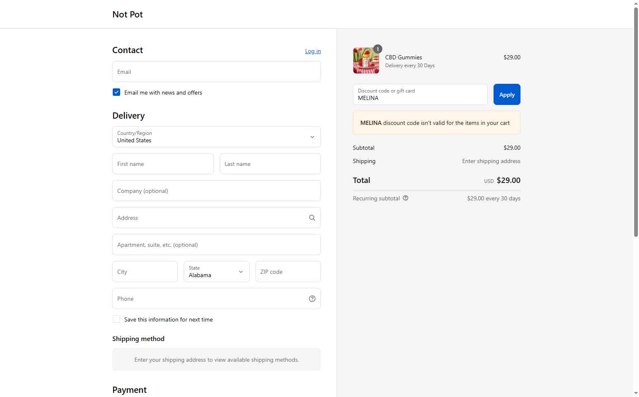Open the Country/Region dropdown
Screen dimensions: 639x397
216,137
